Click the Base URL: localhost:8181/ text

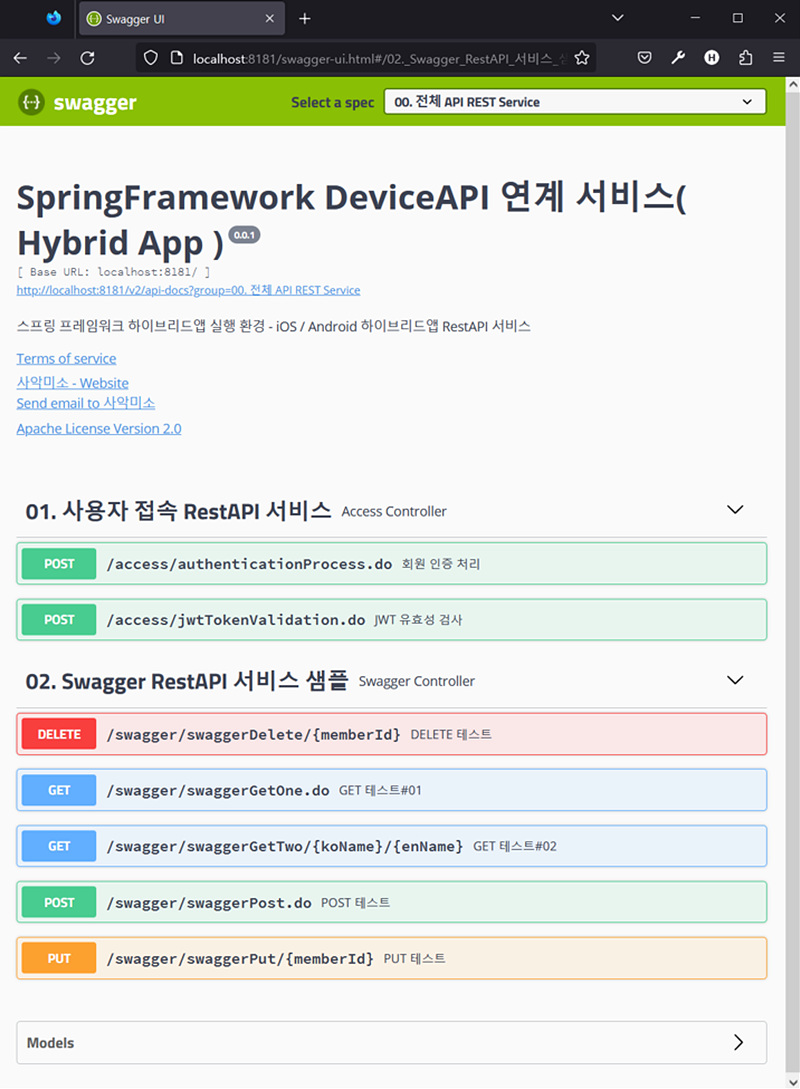[x=113, y=272]
